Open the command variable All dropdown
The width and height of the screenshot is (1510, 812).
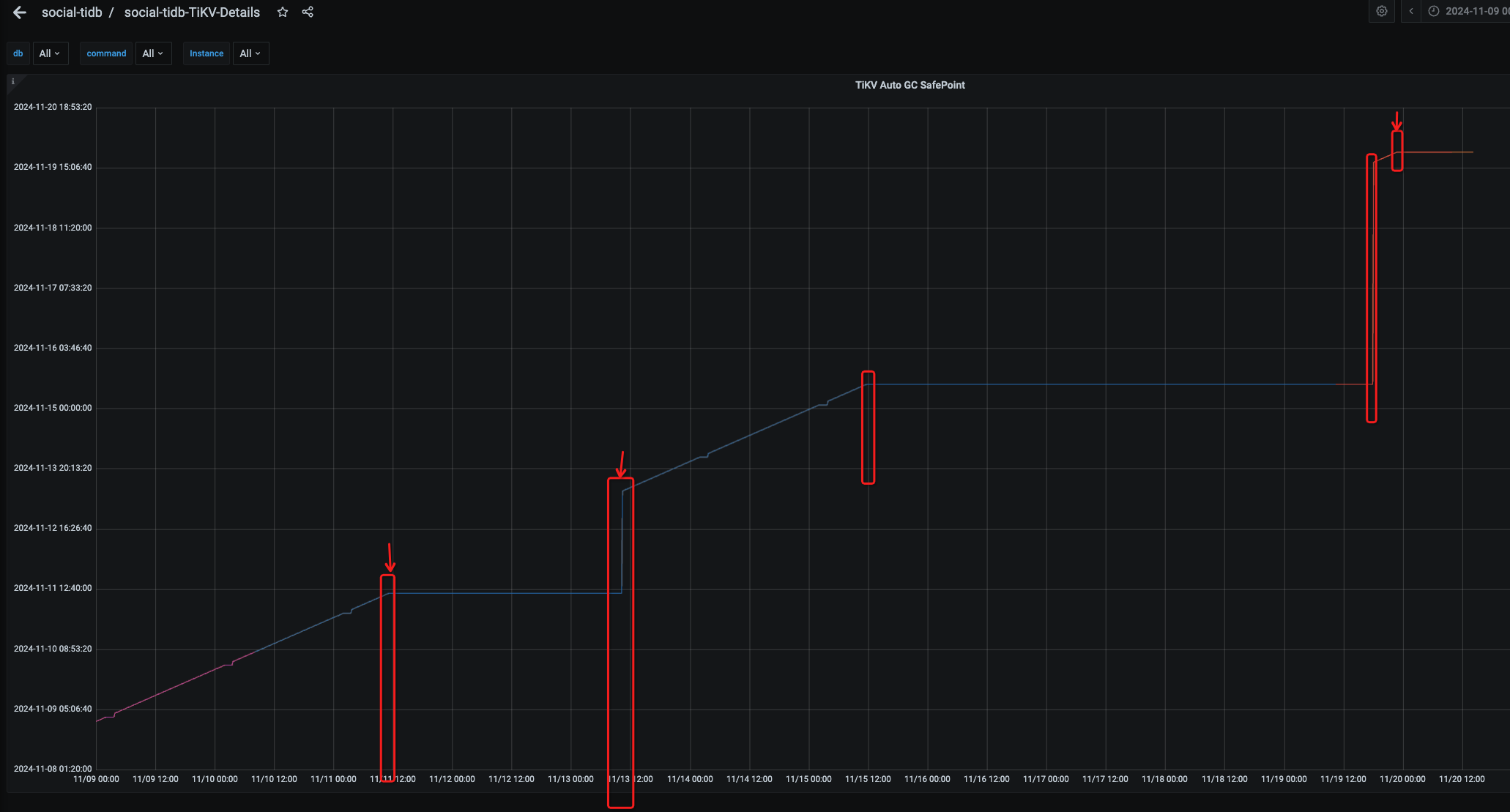153,53
